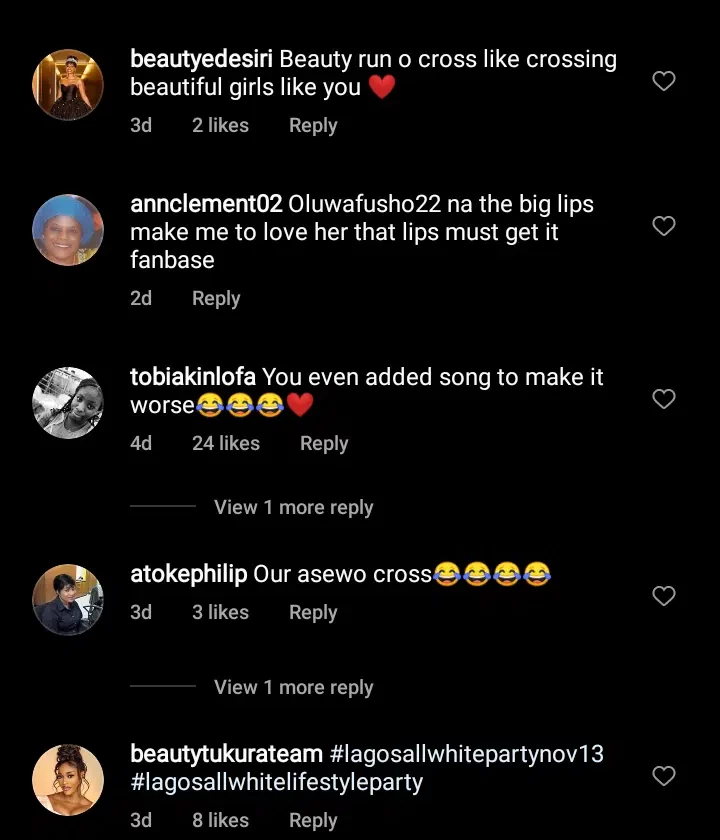This screenshot has height=840, width=720.
Task: Expand 1 more reply under tobiakinlofa's comment
Action: coord(293,508)
